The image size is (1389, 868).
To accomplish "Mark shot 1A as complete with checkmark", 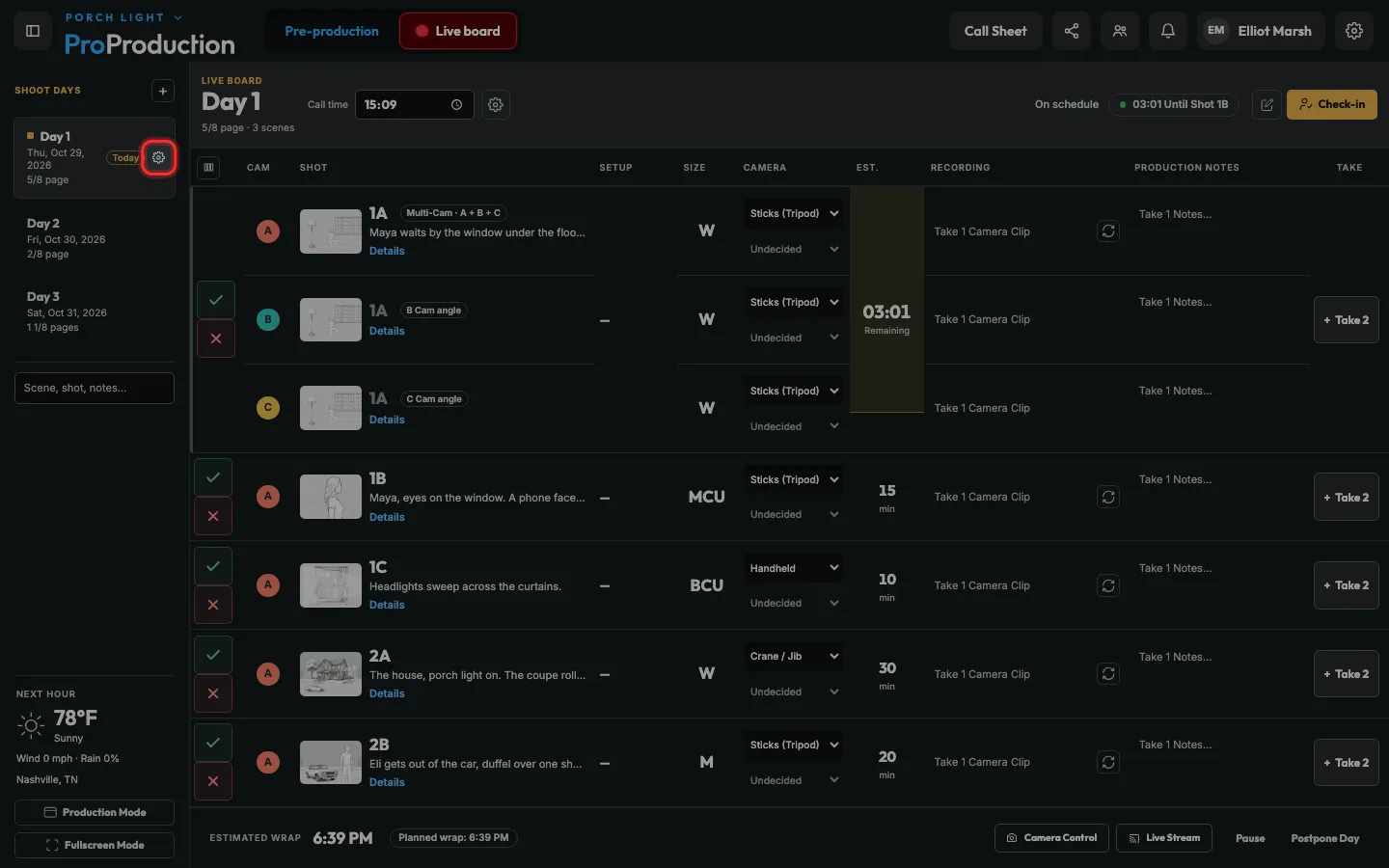I will (216, 300).
